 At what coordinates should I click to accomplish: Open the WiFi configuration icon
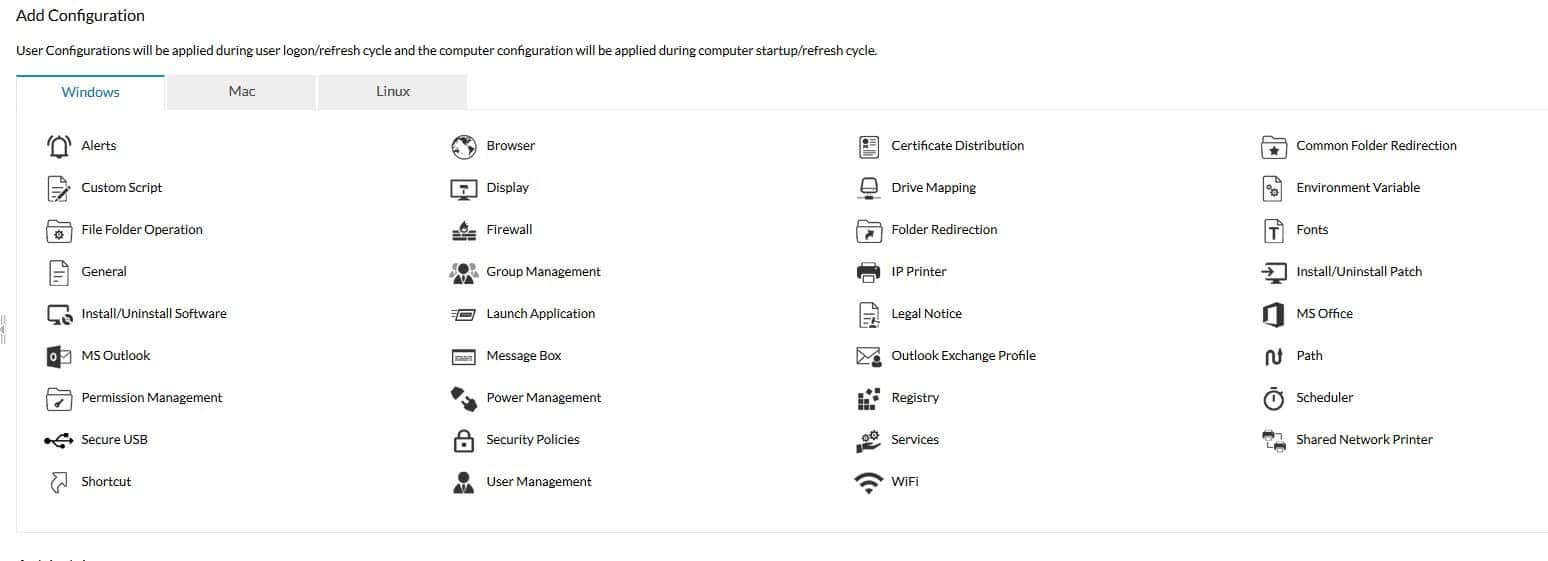pos(869,482)
